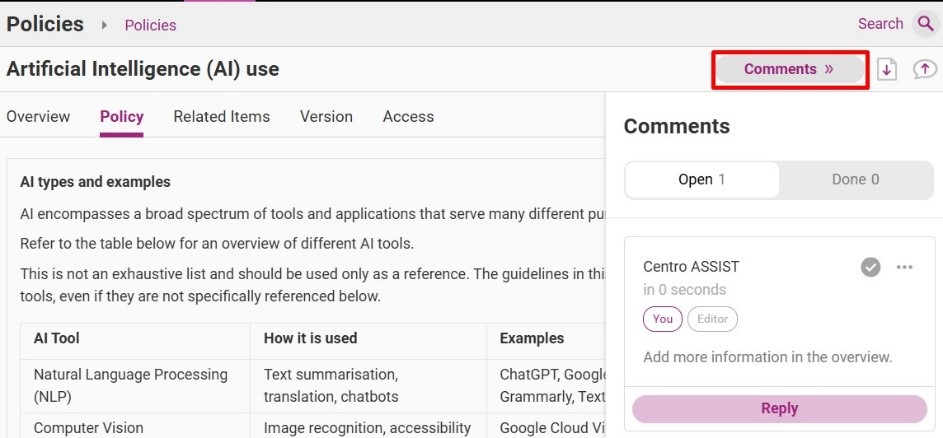Open the Access tab
943x438 pixels.
click(408, 116)
